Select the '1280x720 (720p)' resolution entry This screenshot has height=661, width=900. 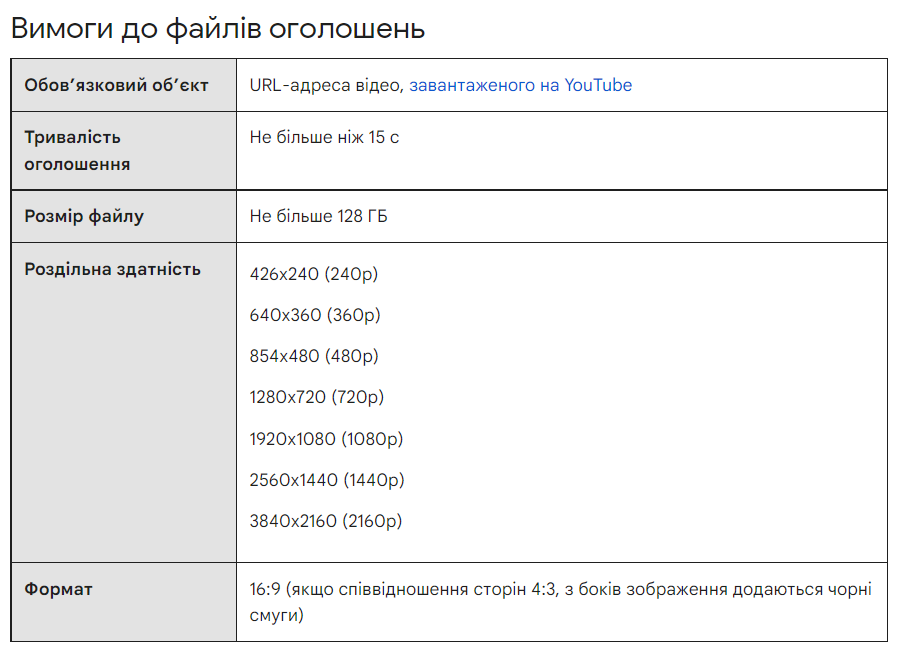pos(316,397)
